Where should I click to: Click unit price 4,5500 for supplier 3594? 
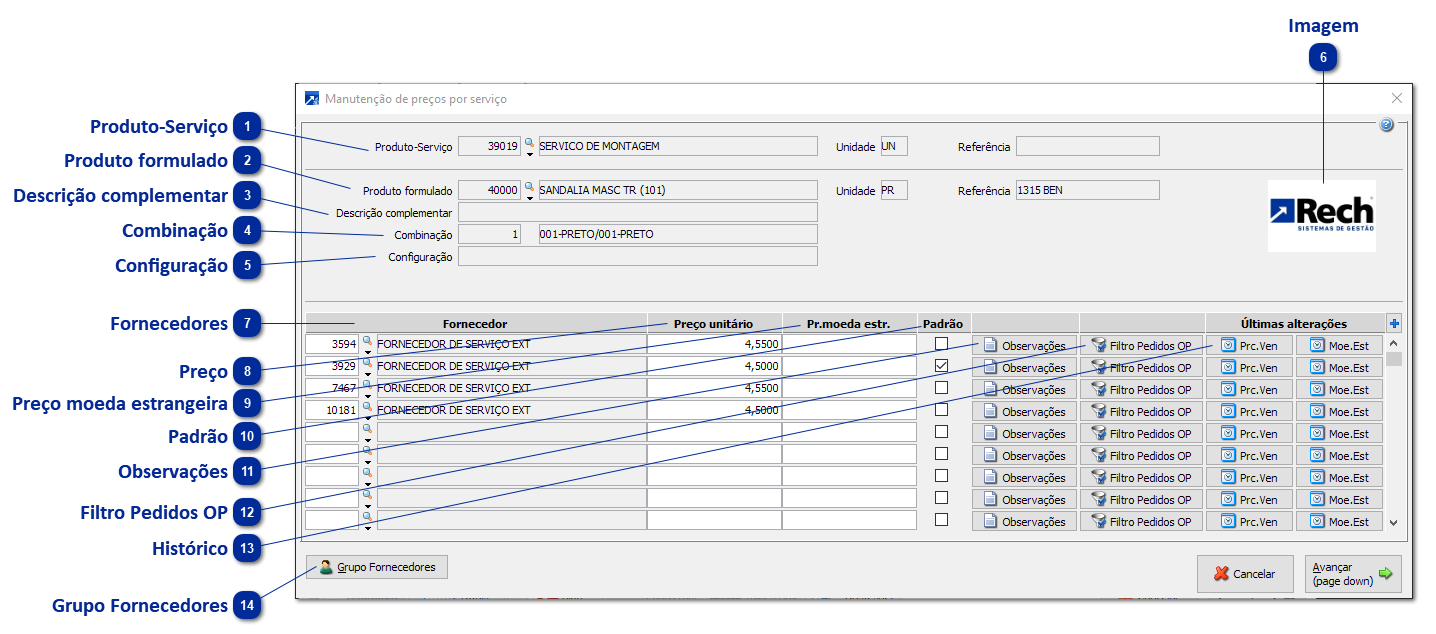tap(714, 344)
